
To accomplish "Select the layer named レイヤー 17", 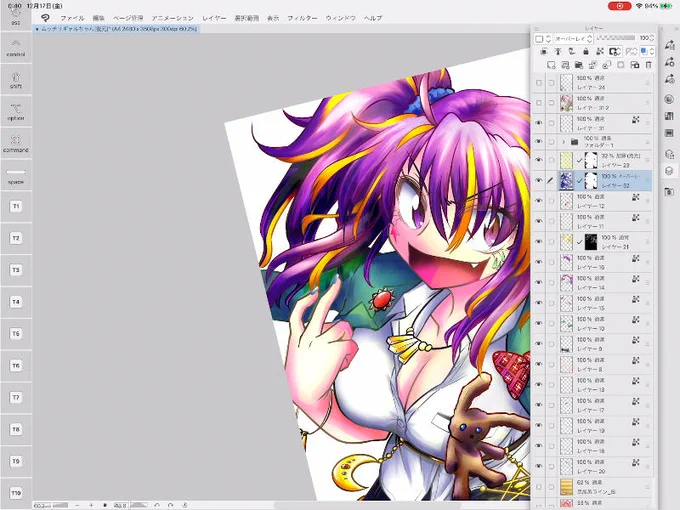I will (x=593, y=405).
